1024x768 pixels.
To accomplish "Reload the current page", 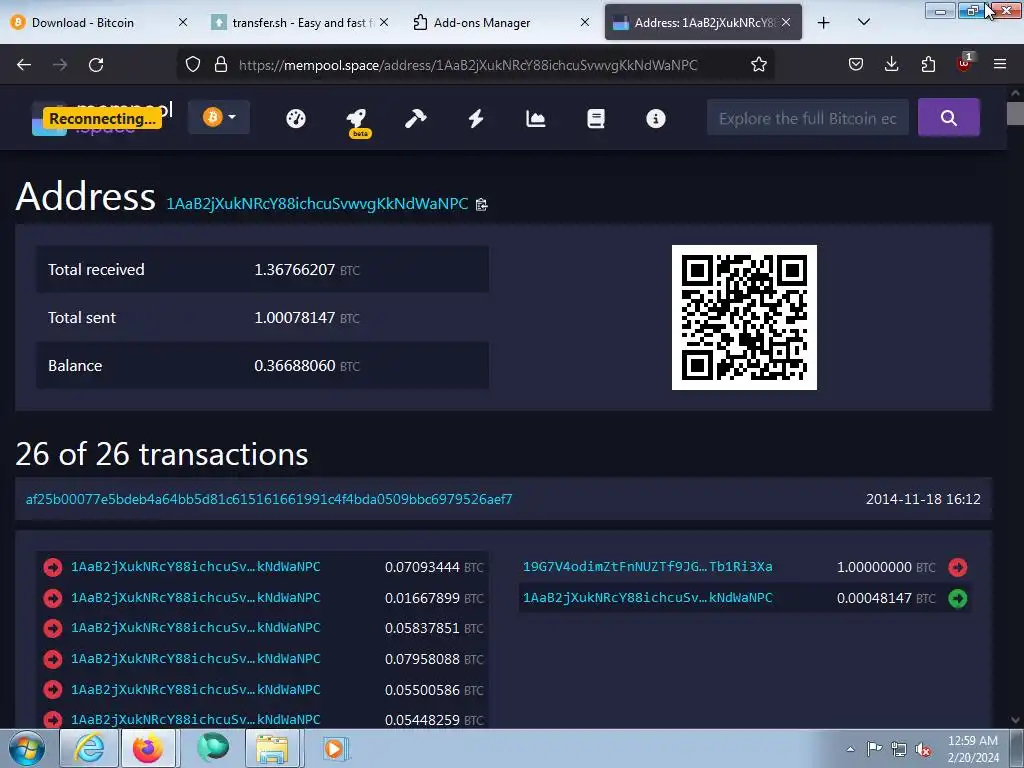I will [96, 65].
